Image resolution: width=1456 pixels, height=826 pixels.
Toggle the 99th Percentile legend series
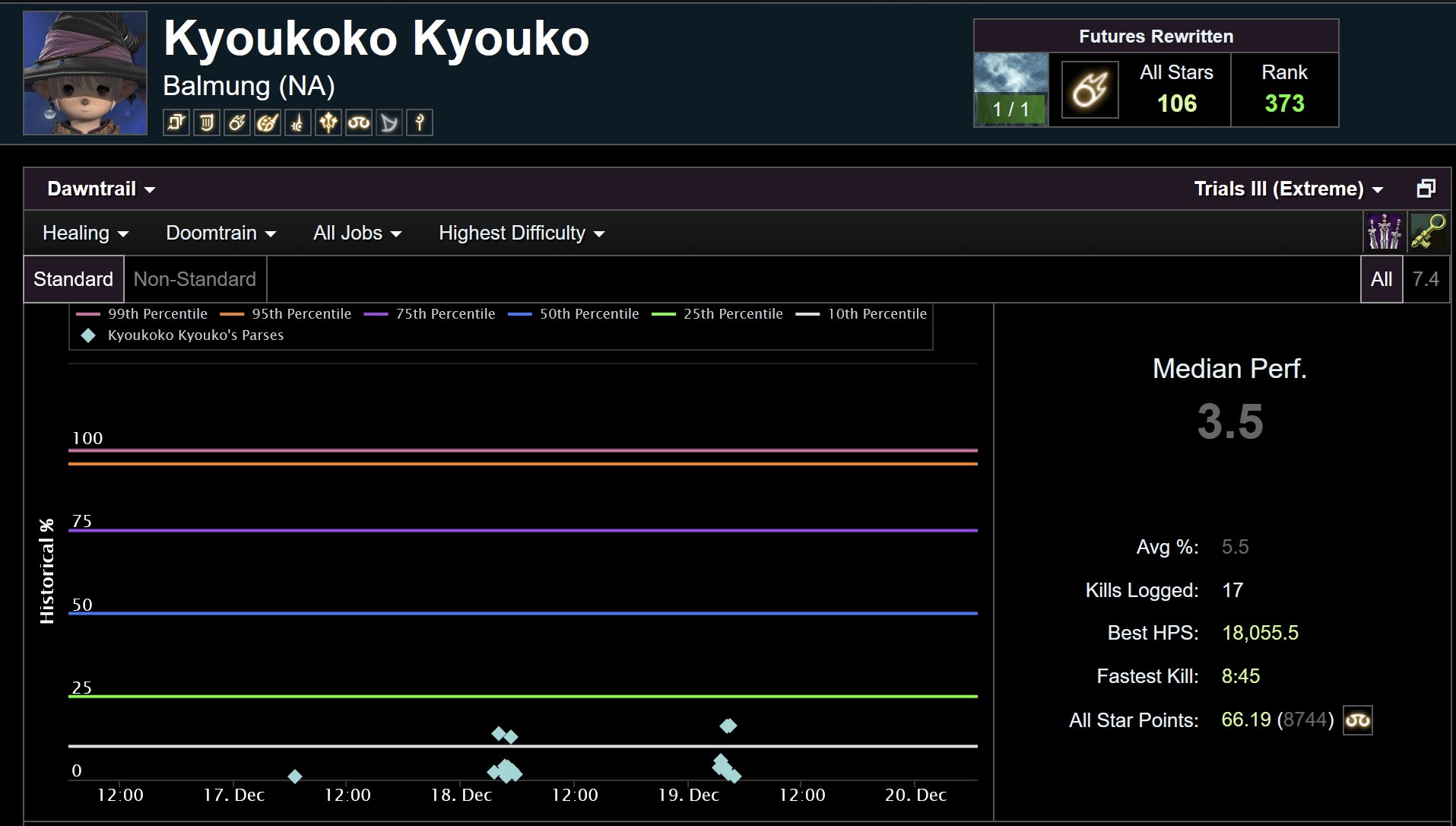142,314
